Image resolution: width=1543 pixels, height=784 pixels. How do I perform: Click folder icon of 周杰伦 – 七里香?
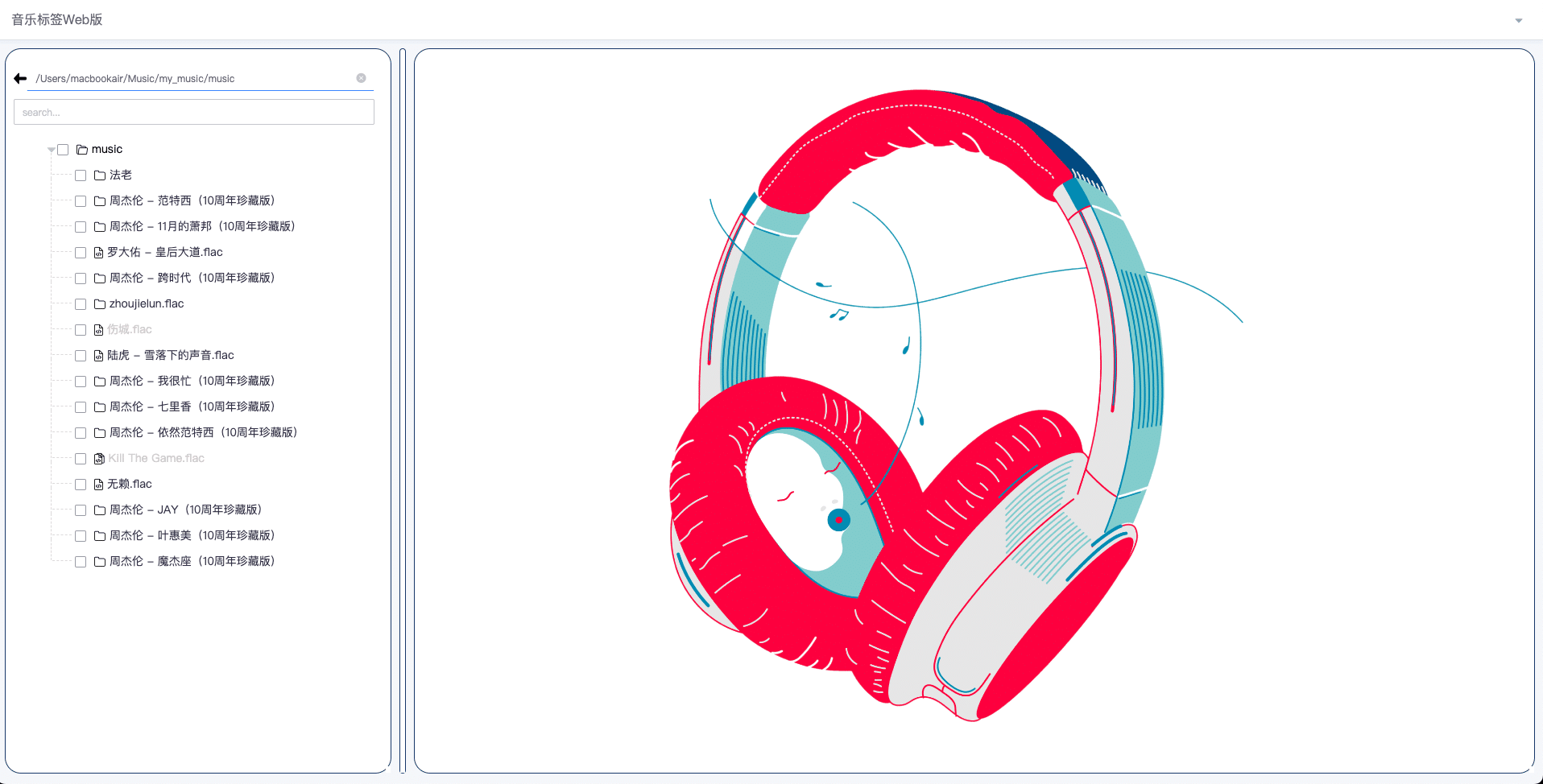100,406
